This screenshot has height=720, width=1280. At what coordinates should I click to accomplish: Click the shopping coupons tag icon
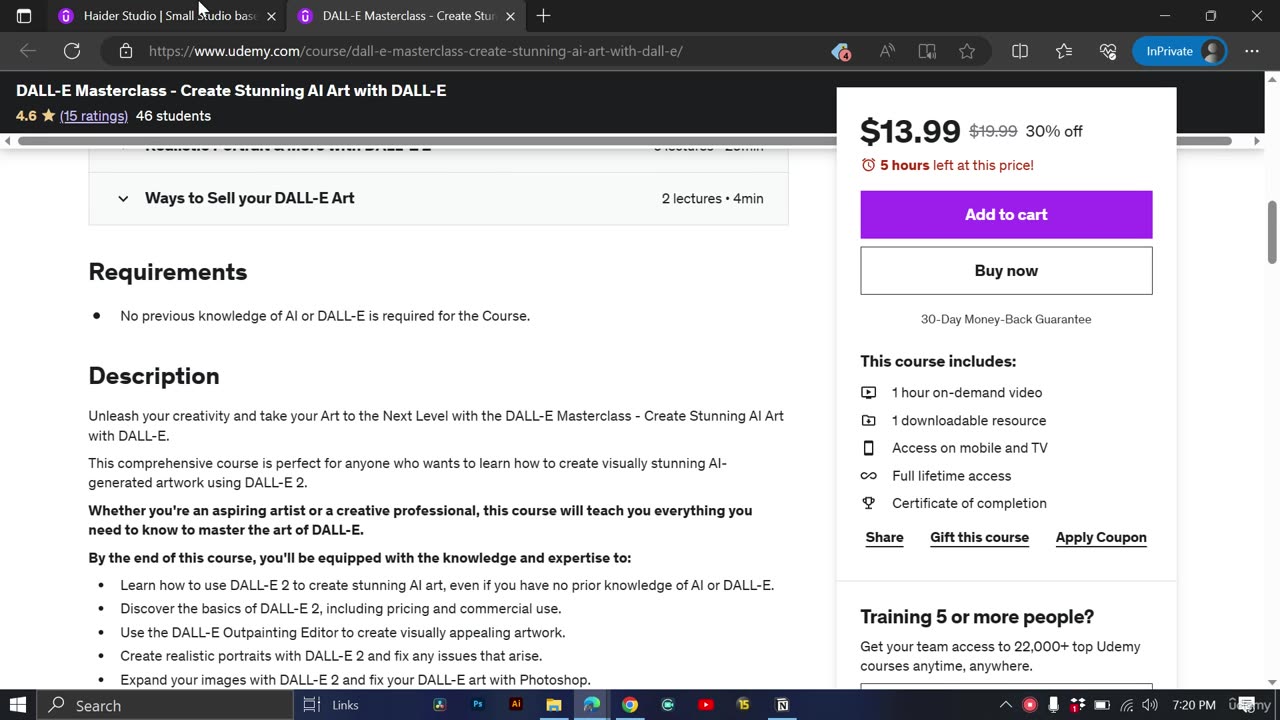(841, 51)
